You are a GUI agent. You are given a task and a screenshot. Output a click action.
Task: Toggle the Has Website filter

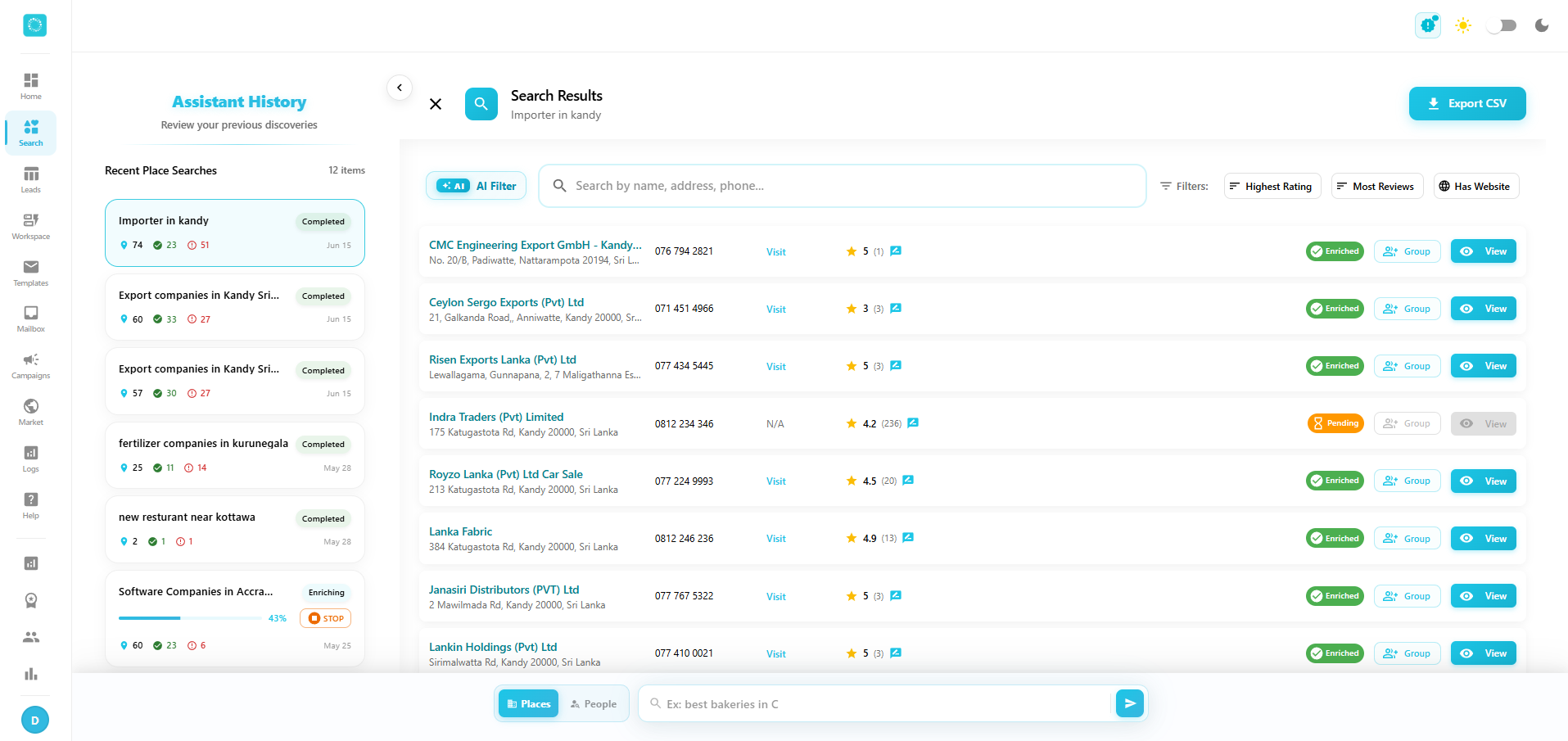tap(1476, 186)
